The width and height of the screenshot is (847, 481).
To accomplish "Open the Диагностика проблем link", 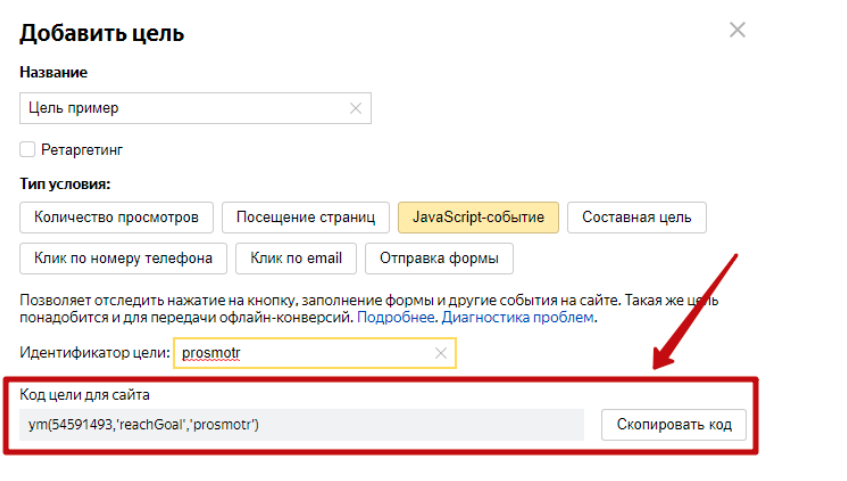I will pos(517,317).
